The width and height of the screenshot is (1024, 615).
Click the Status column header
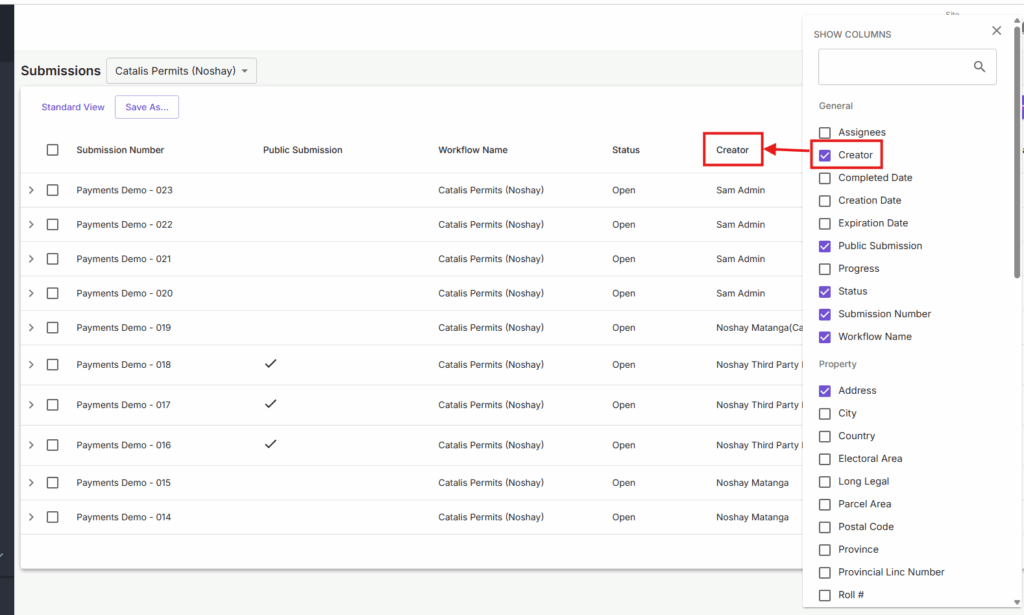pos(626,150)
